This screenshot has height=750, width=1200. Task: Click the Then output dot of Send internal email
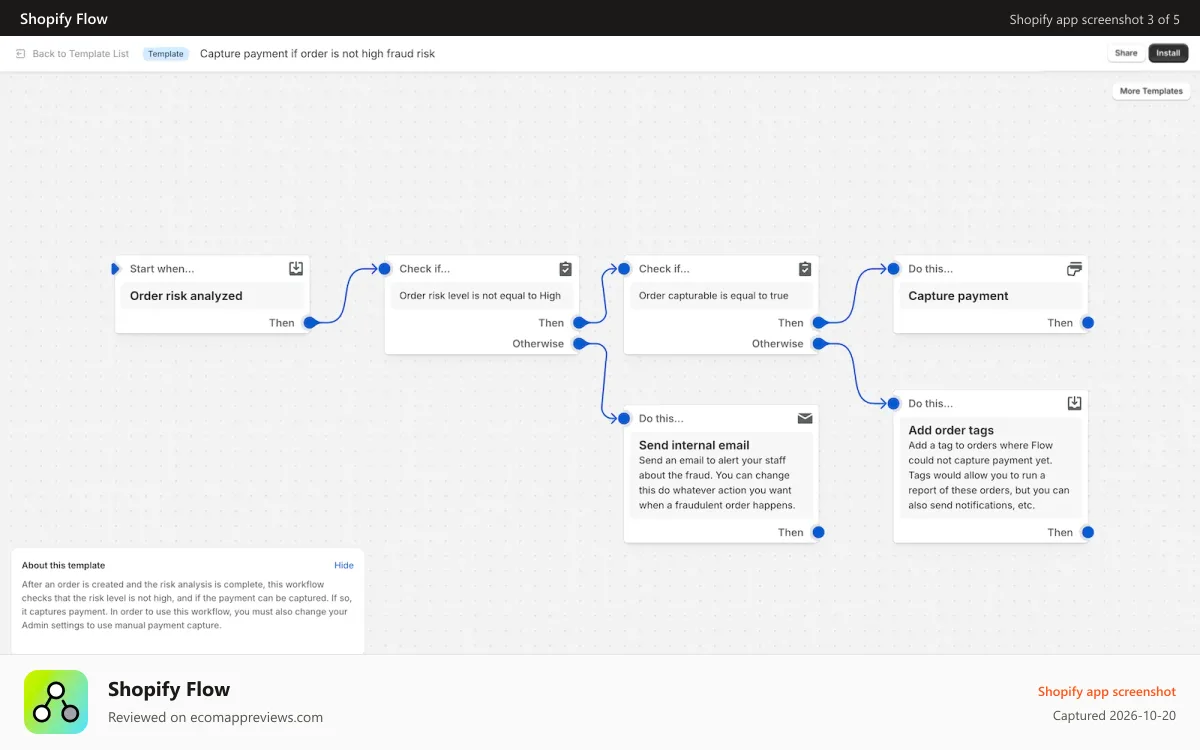coord(818,533)
